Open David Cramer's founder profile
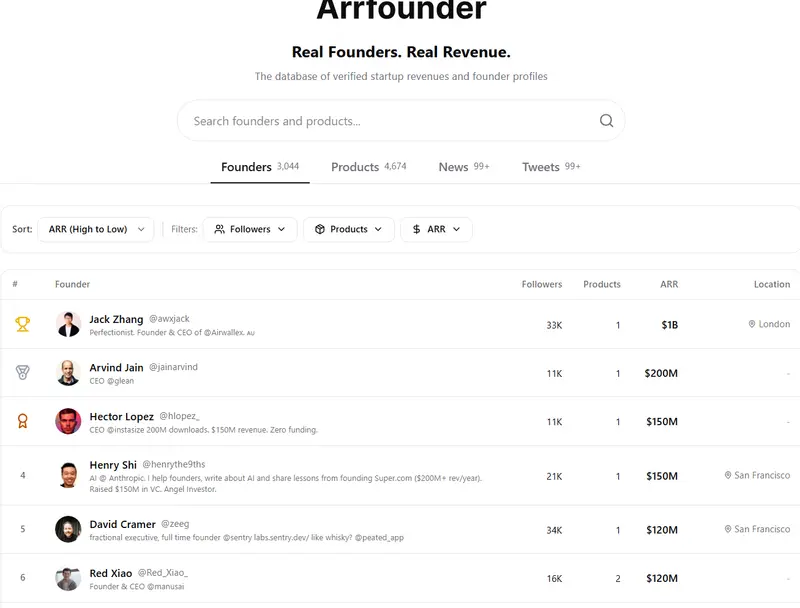This screenshot has height=608, width=800. tap(122, 524)
